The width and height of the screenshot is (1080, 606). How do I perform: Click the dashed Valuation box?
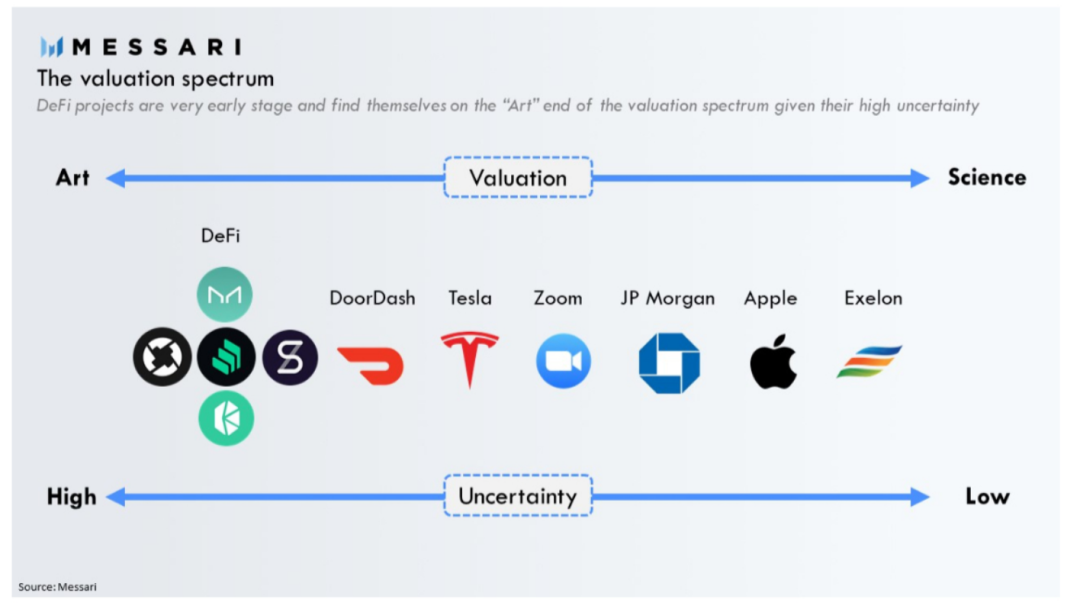coord(518,178)
